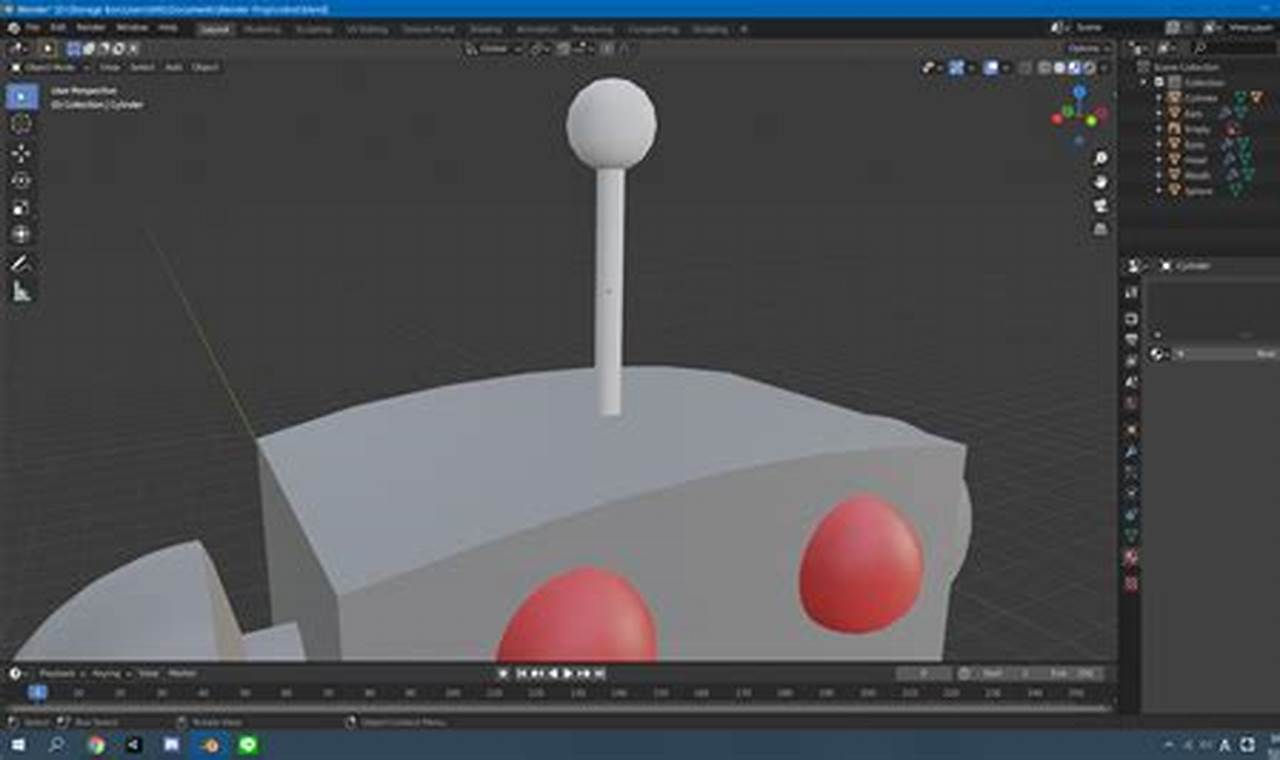Switch to solid viewport shading
The width and height of the screenshot is (1280, 760).
click(x=1059, y=68)
